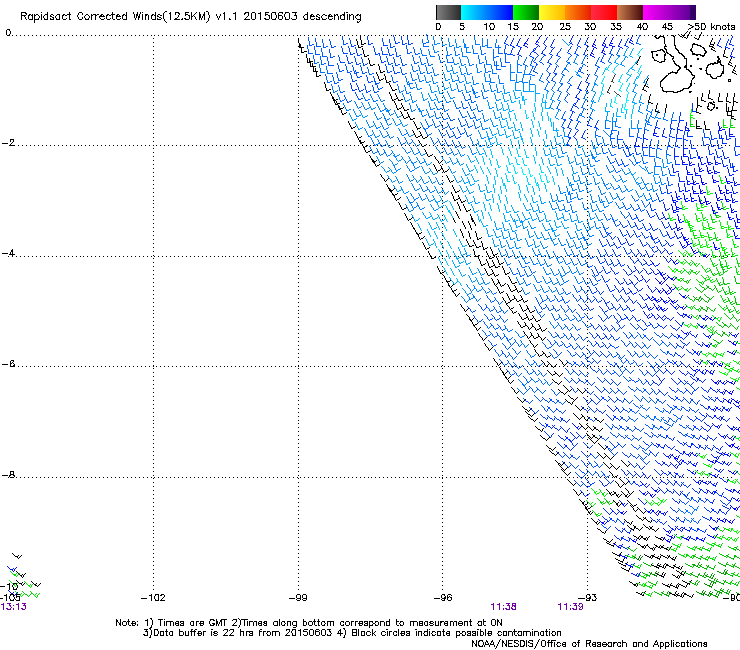Click the '-6' latitude axis label

(x=8, y=364)
